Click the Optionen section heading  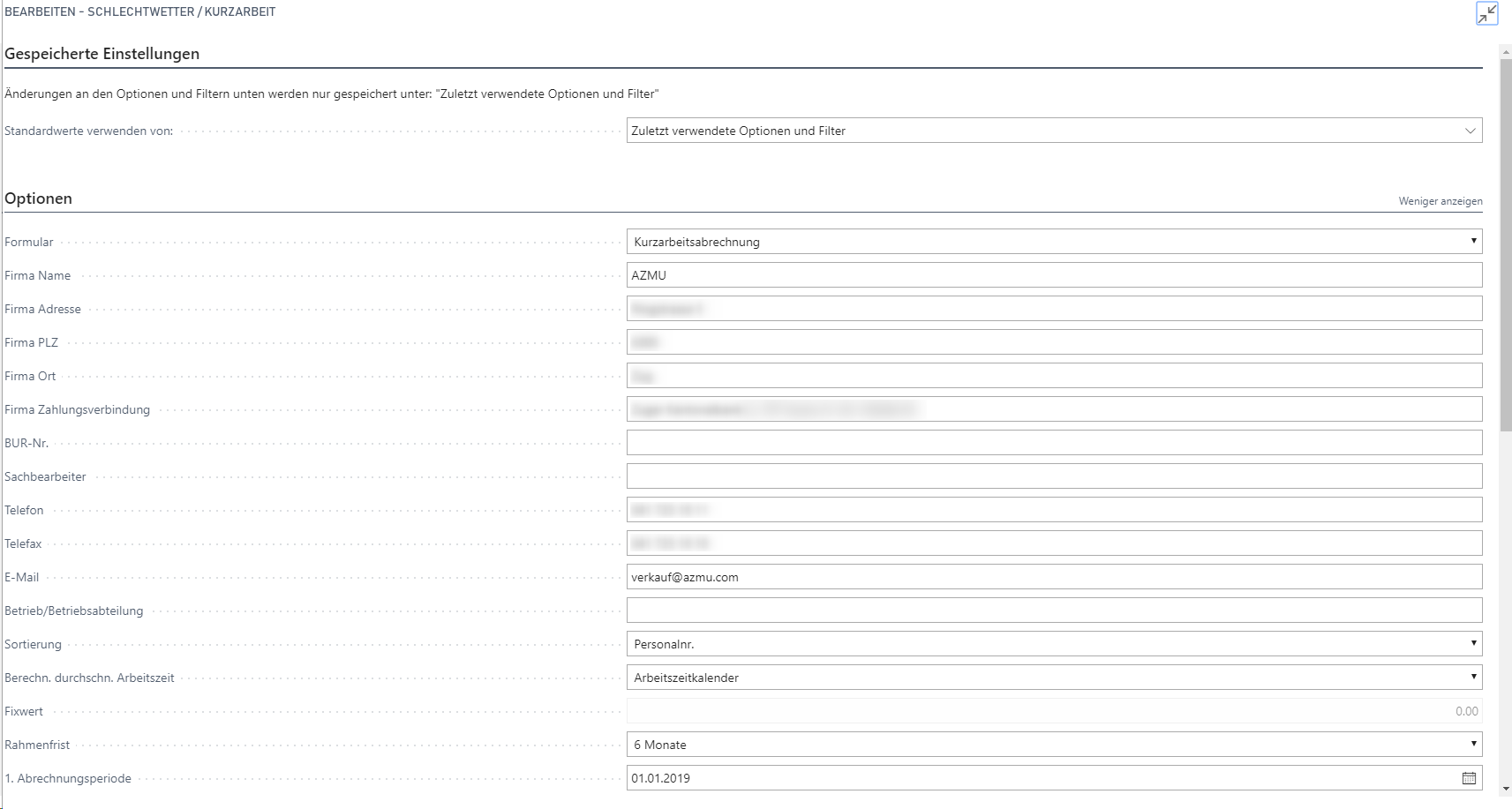point(39,199)
